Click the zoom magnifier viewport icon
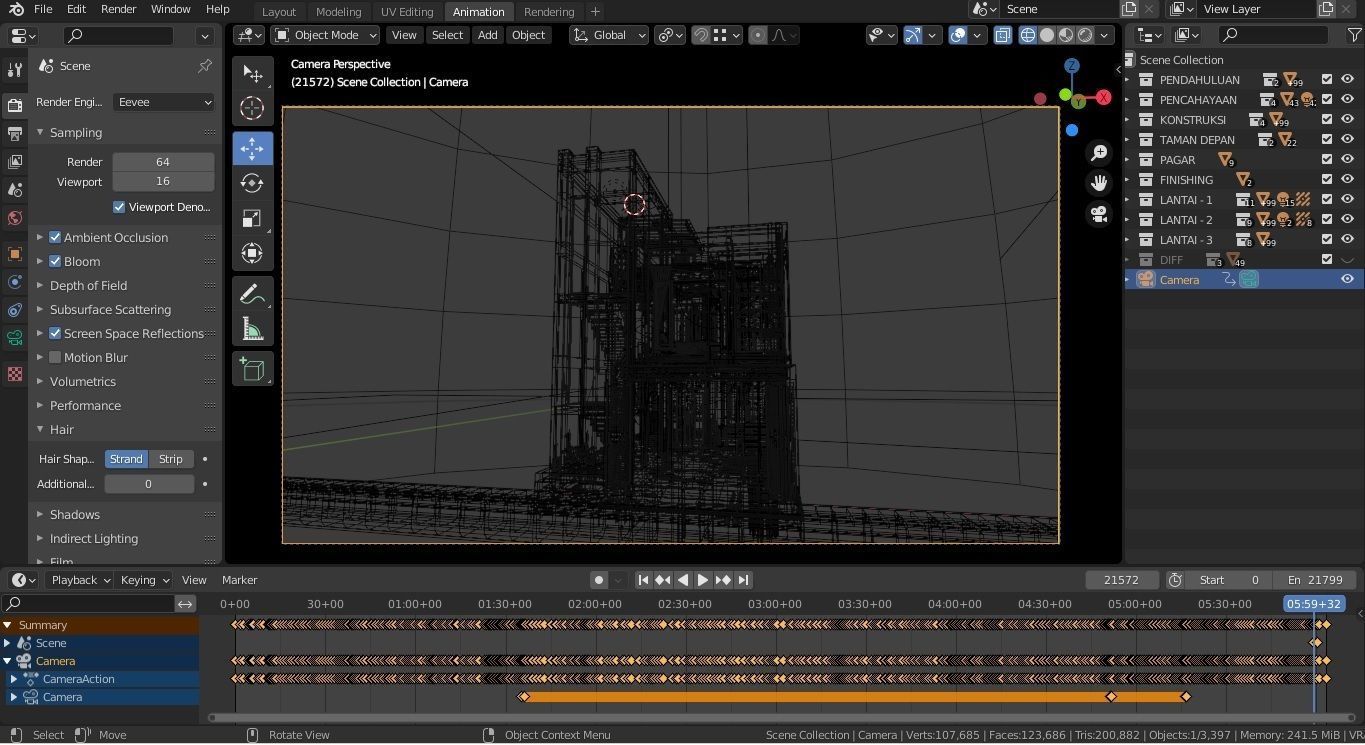Image resolution: width=1365 pixels, height=745 pixels. pyautogui.click(x=1099, y=152)
